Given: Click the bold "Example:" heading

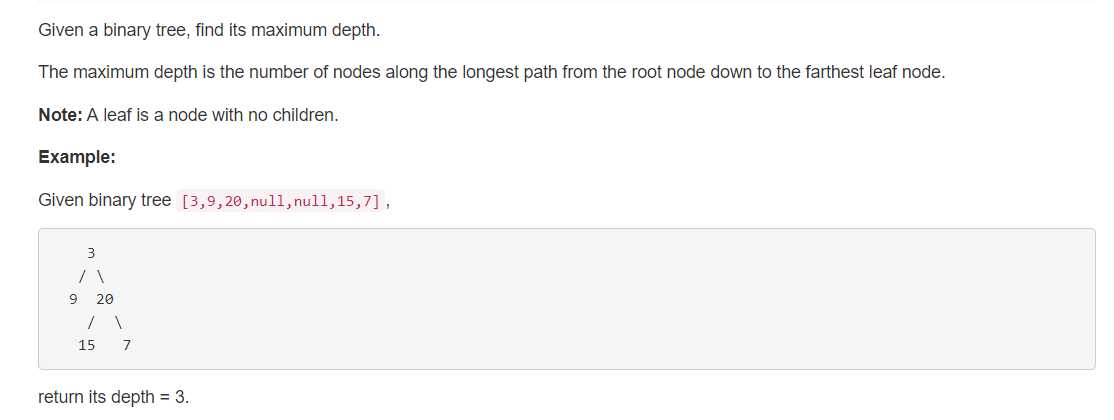Looking at the screenshot, I should tap(77, 157).
